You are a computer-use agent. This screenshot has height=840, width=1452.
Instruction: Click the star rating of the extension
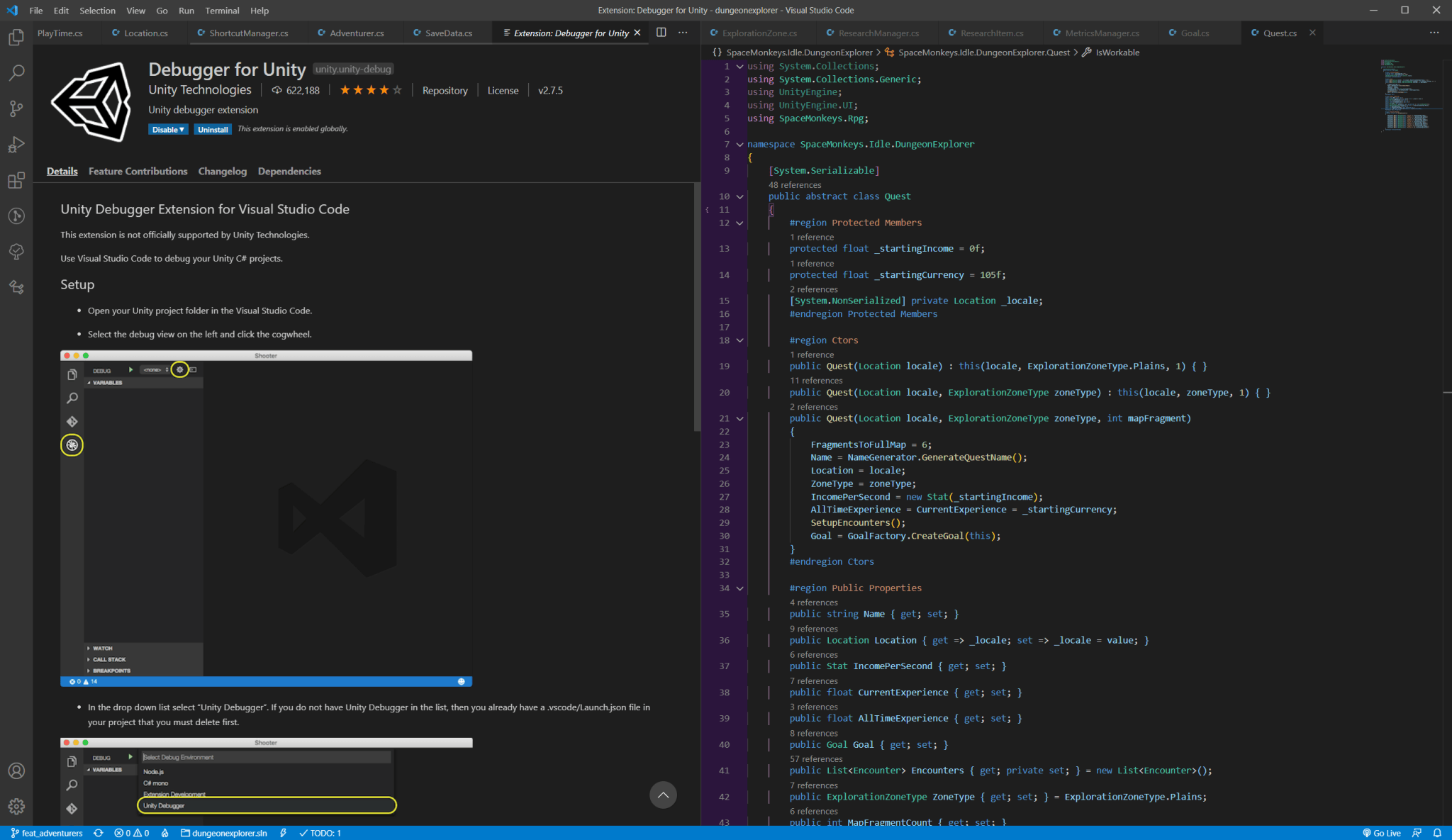point(371,90)
